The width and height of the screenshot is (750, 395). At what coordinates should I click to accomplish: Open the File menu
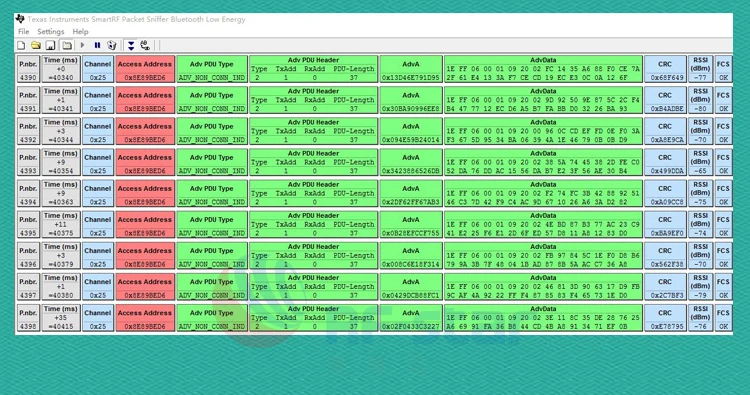tap(23, 32)
